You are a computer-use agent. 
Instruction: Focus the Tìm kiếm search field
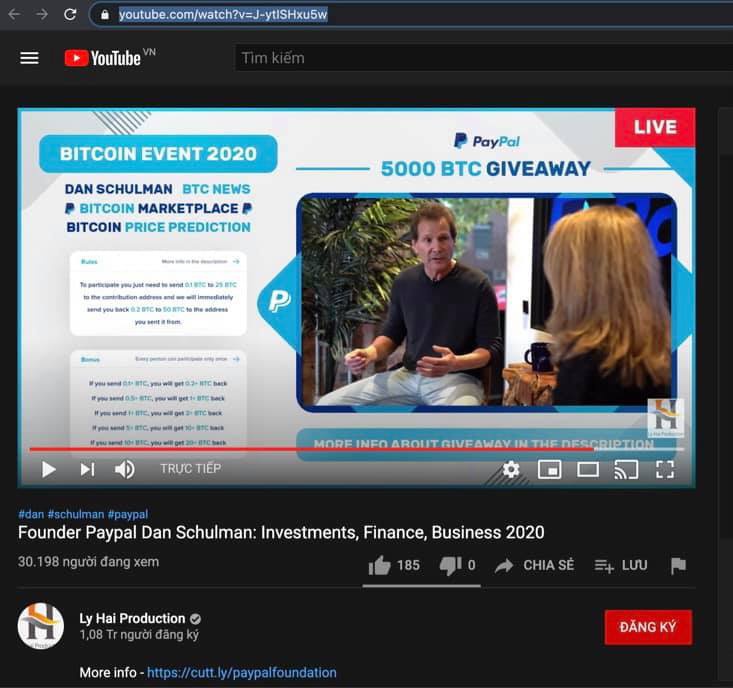point(483,58)
